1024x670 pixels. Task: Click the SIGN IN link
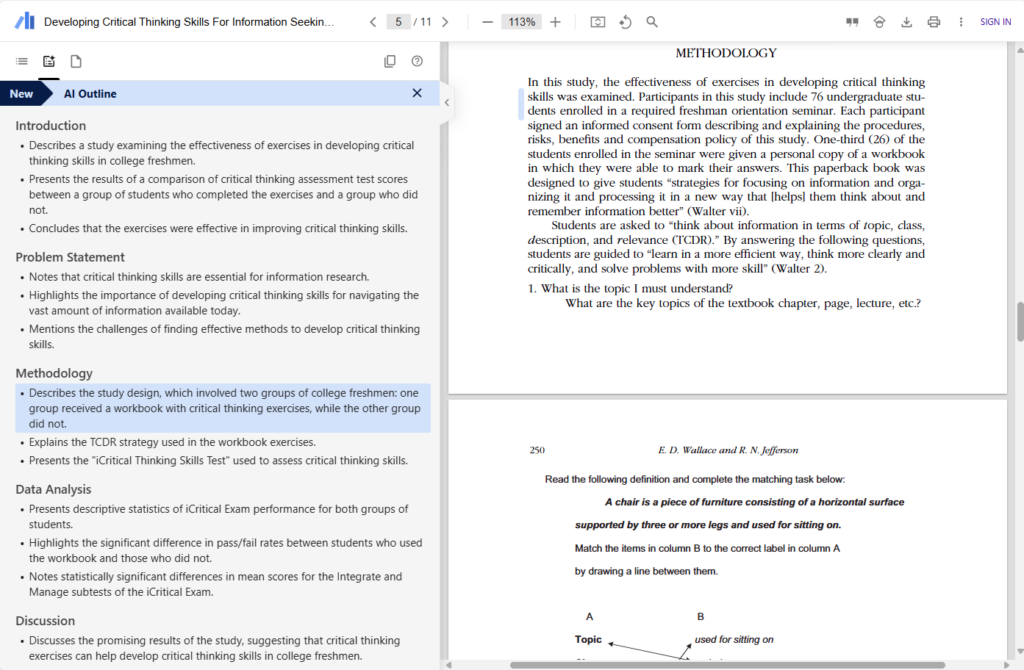point(995,22)
